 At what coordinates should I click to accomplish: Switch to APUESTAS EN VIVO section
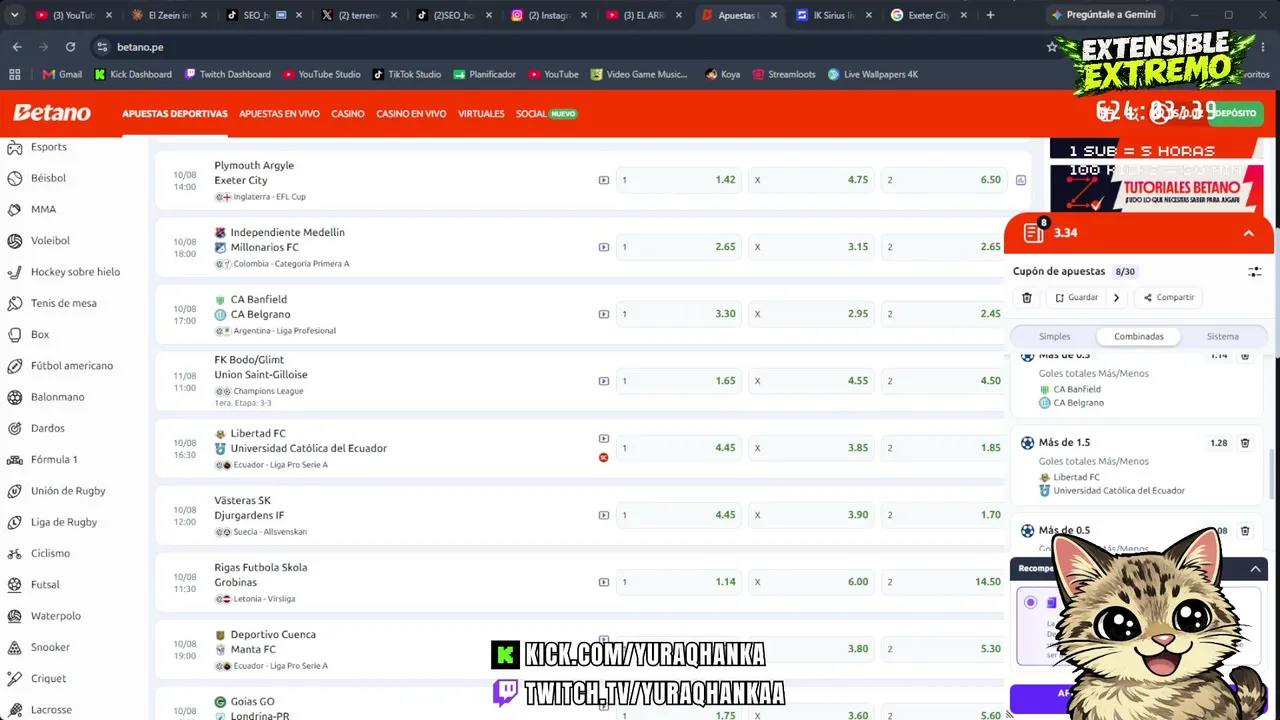[279, 114]
